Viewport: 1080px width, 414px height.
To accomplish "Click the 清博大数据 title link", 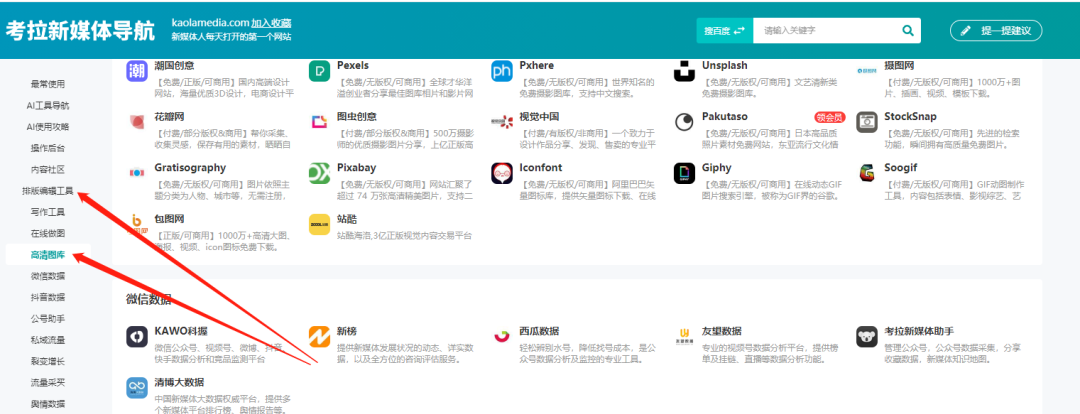I will [179, 382].
